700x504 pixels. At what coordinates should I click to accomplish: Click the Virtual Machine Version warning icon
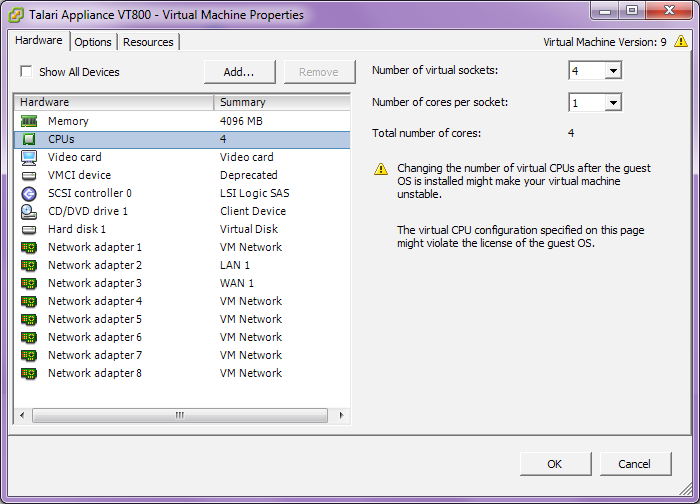coord(681,41)
